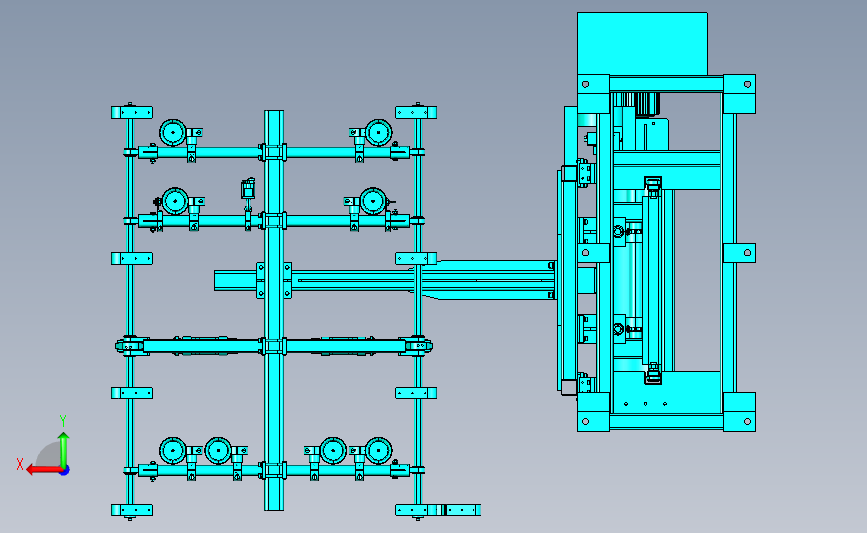Screen dimensions: 867x533
Task: Click the red X axis arrow of the triad
Action: tap(43, 470)
